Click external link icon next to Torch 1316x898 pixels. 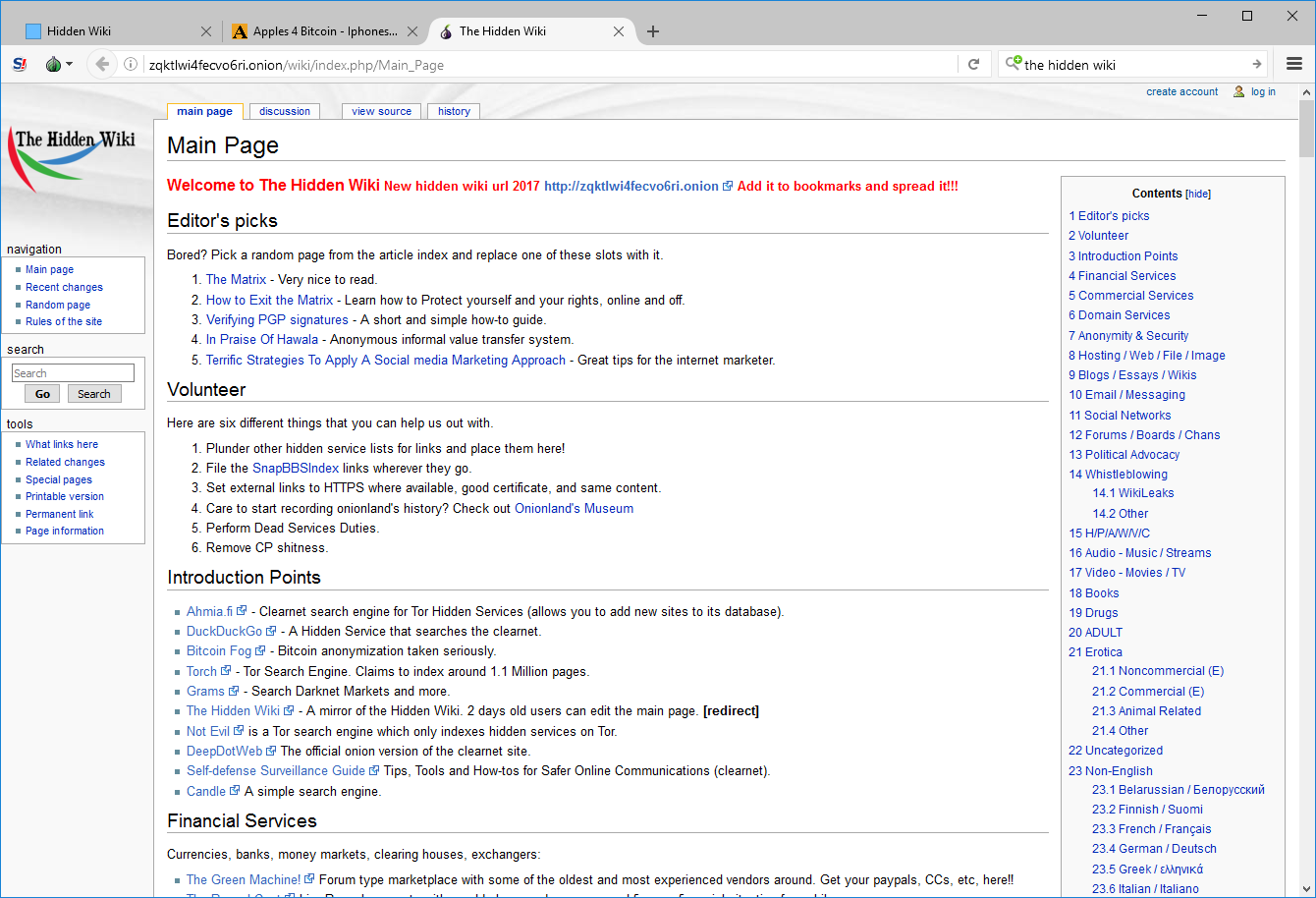click(226, 671)
